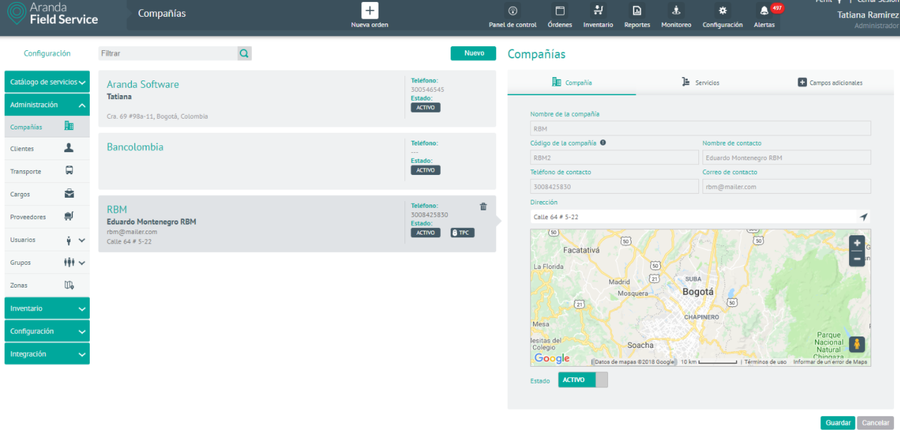
Task: Click the Street View pegman icon
Action: click(x=857, y=344)
